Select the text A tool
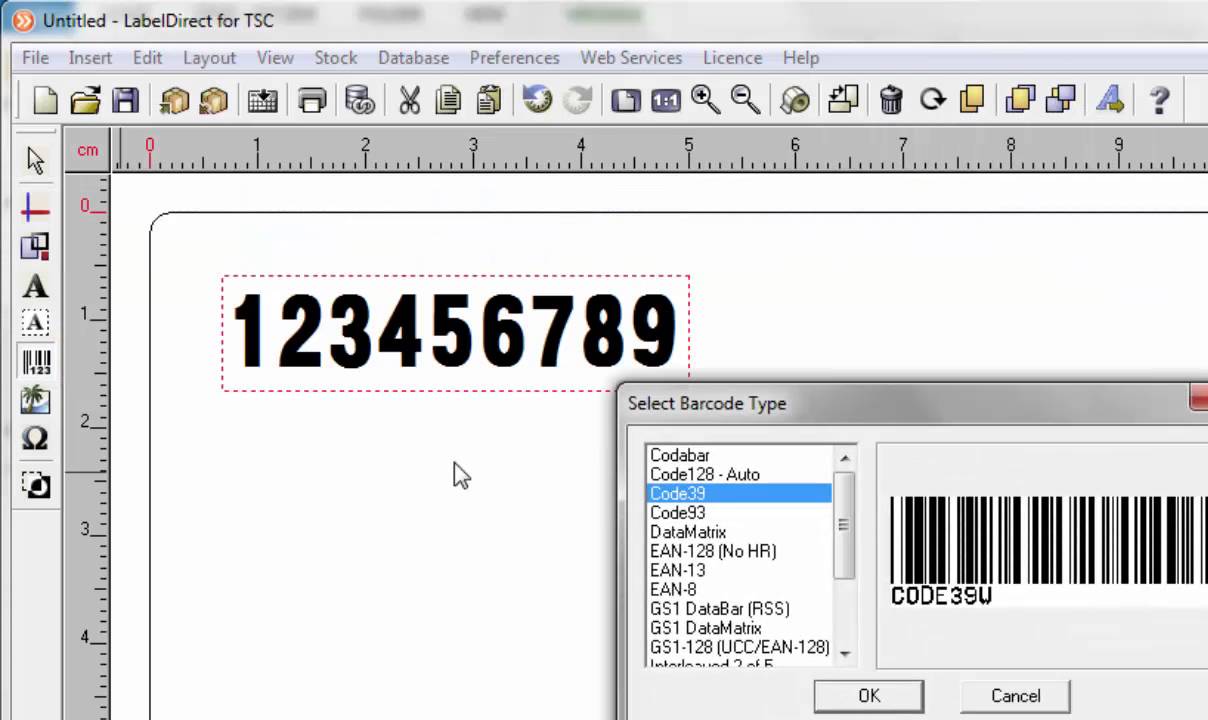Viewport: 1208px width, 720px height. pyautogui.click(x=35, y=287)
